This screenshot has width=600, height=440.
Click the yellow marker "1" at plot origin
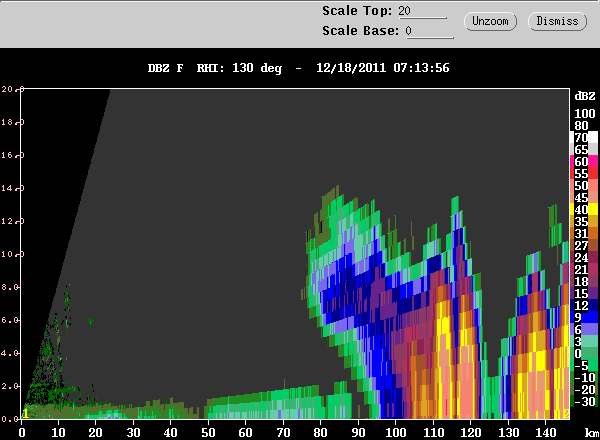(x=25, y=414)
